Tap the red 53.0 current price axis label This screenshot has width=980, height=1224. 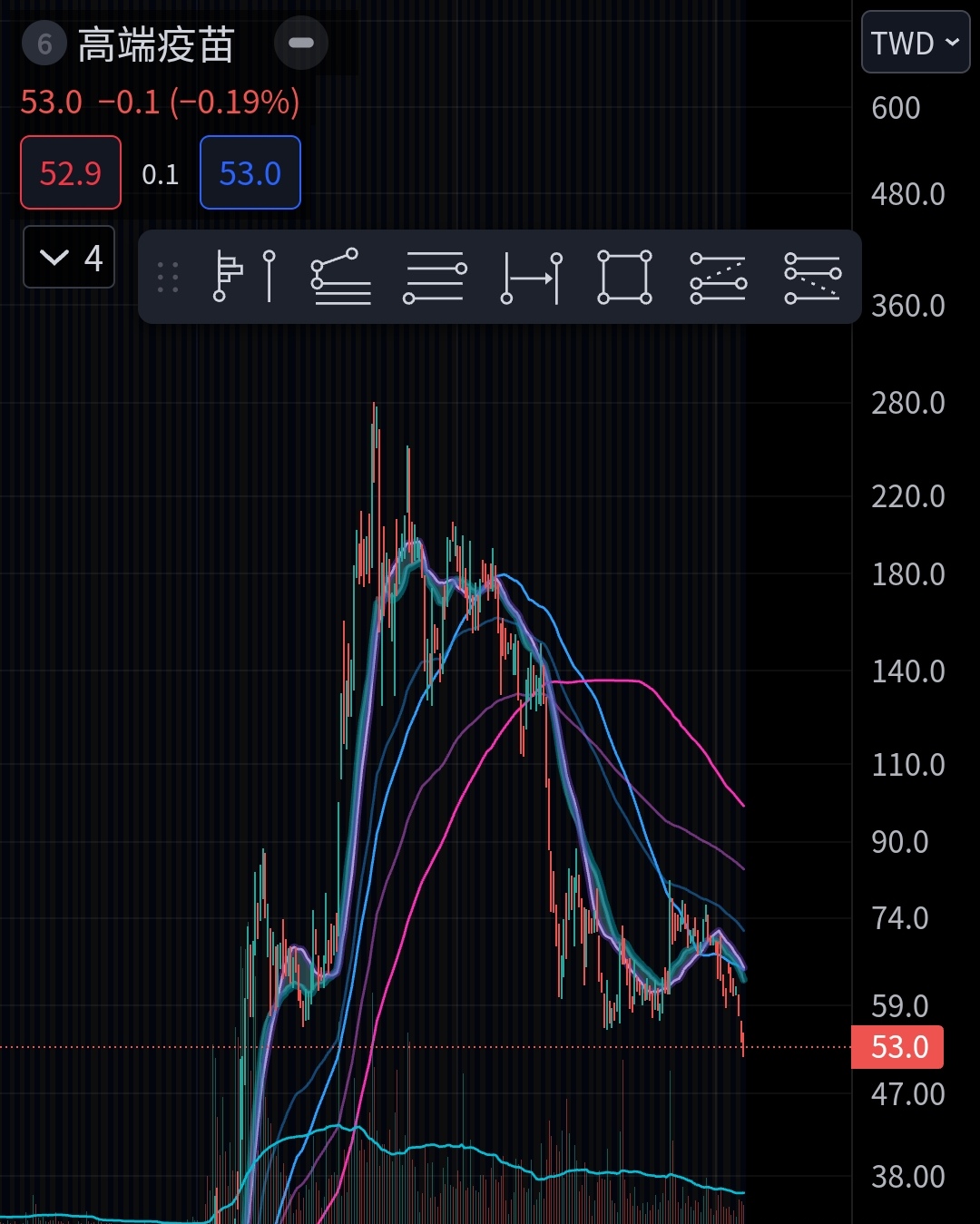897,1047
